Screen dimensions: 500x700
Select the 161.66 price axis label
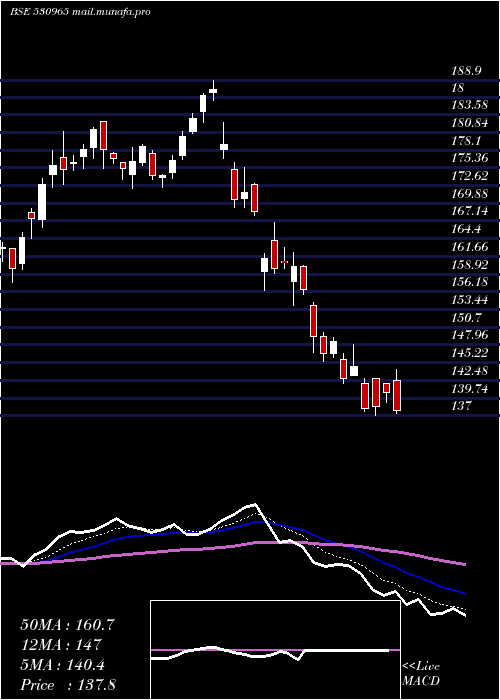click(x=470, y=247)
